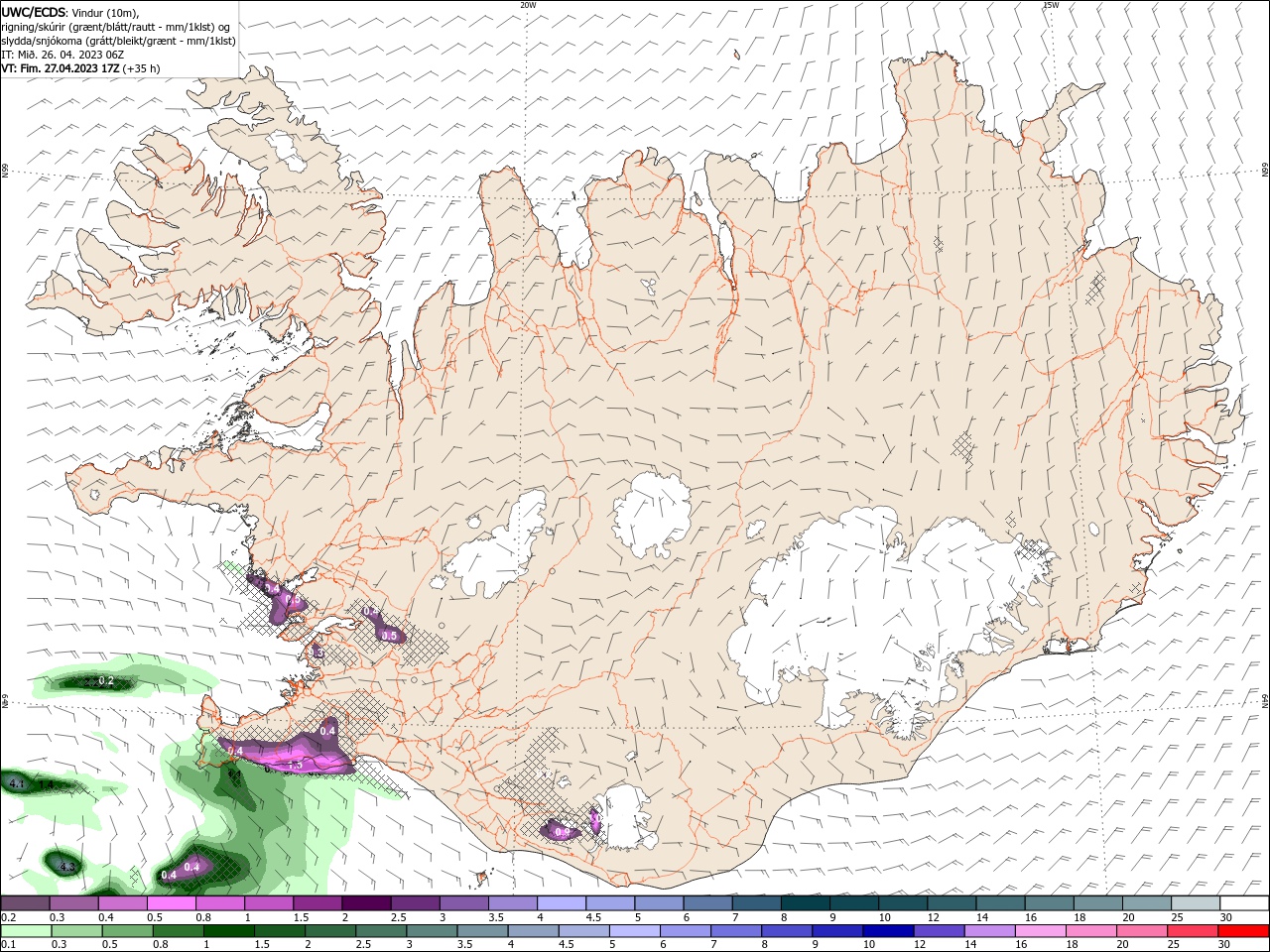The width and height of the screenshot is (1270, 952).
Task: Click the 'slydda/snjókoma' legend description line
Action: [118, 41]
